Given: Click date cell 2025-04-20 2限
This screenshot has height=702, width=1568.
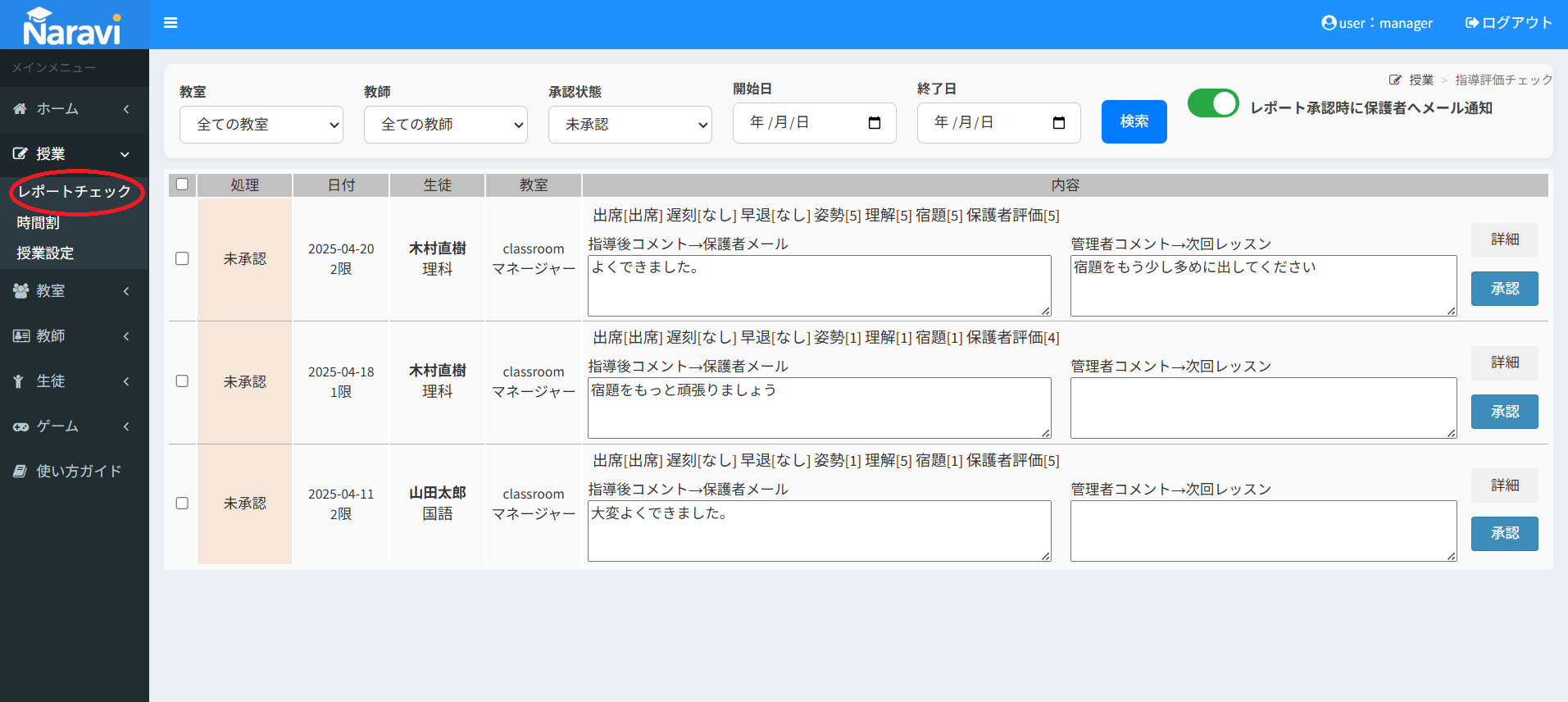Looking at the screenshot, I should (341, 258).
